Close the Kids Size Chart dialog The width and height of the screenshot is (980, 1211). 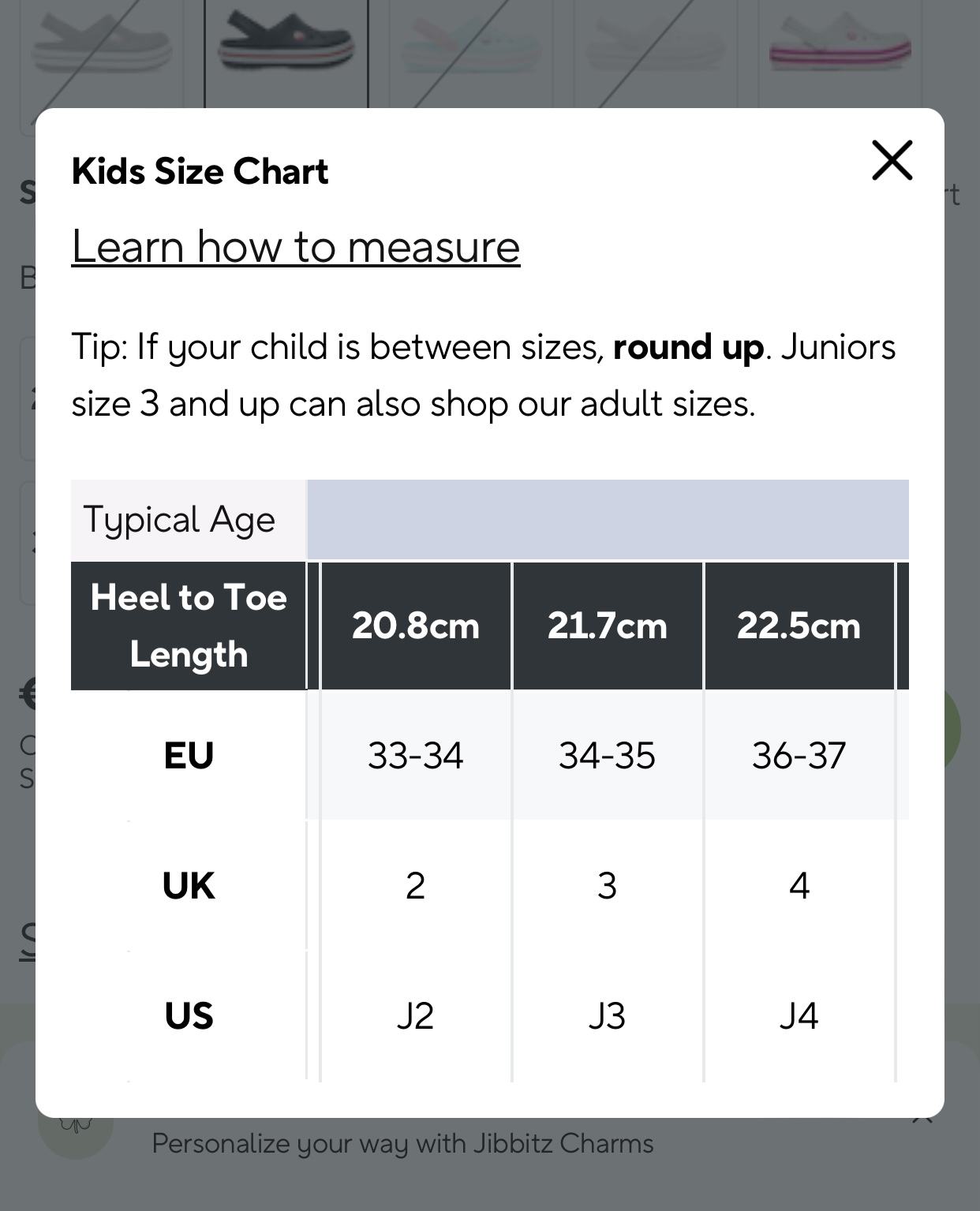pos(892,160)
